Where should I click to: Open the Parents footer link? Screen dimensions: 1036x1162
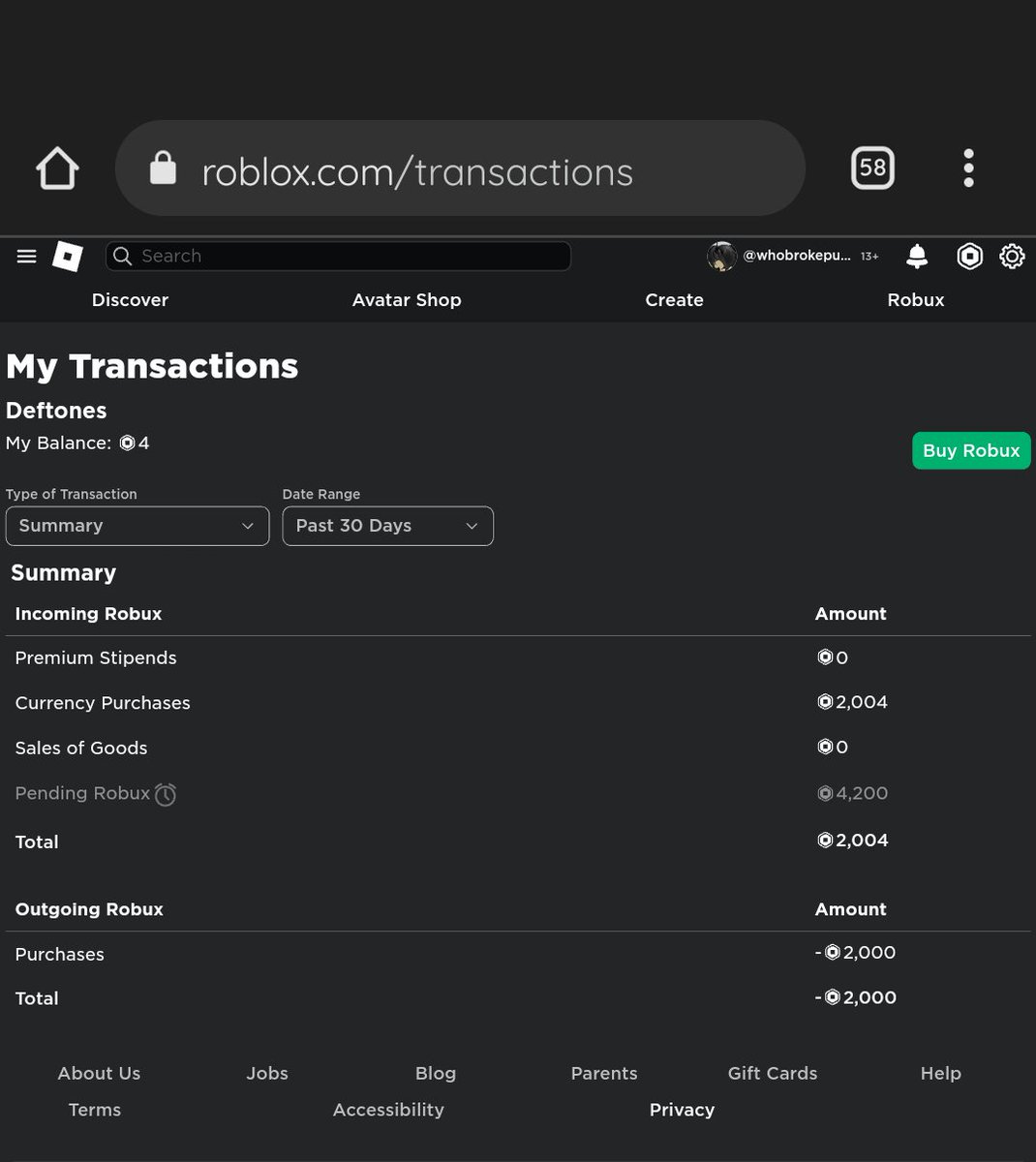(x=604, y=1073)
